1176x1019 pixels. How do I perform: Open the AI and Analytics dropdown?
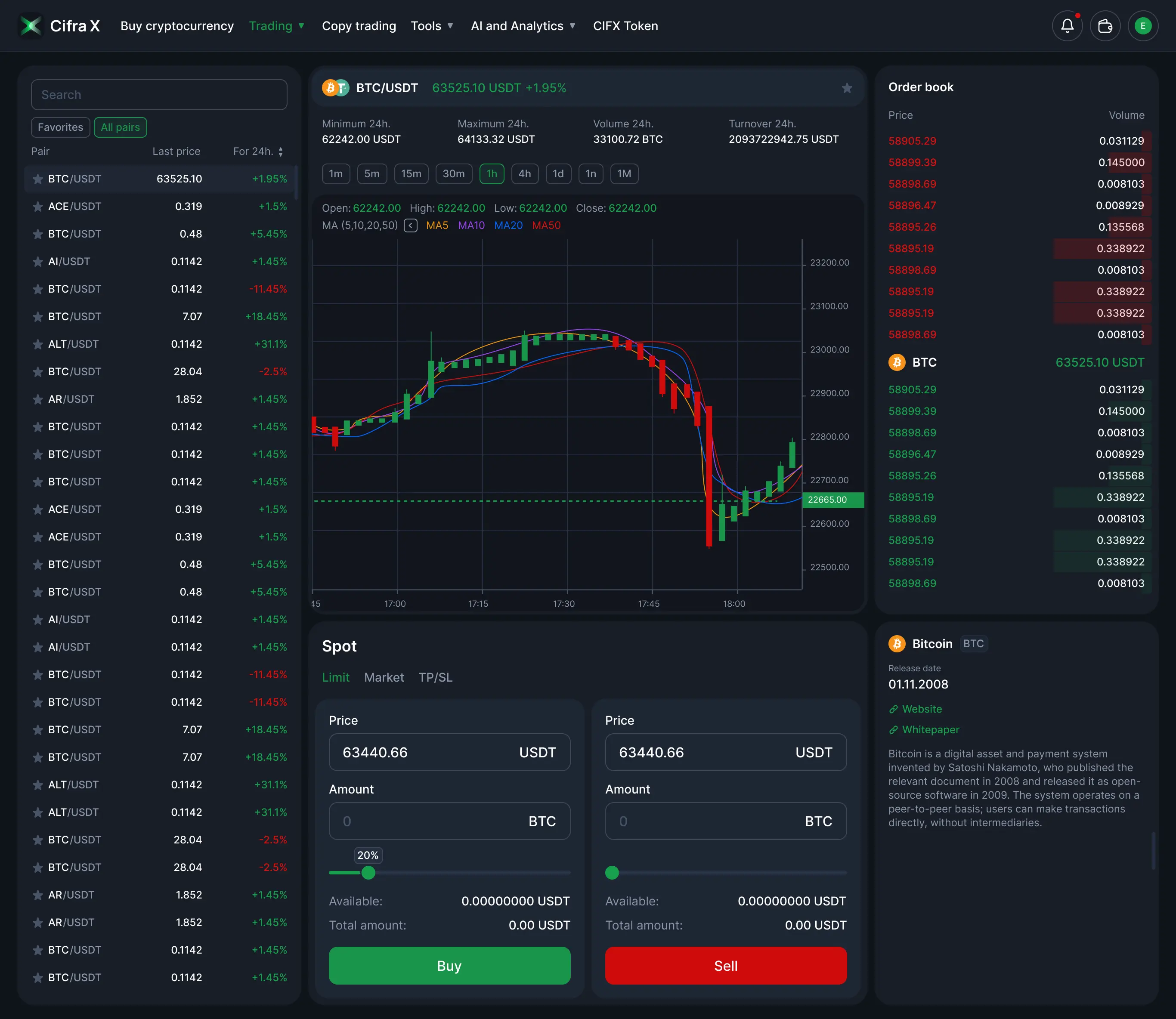tap(523, 25)
